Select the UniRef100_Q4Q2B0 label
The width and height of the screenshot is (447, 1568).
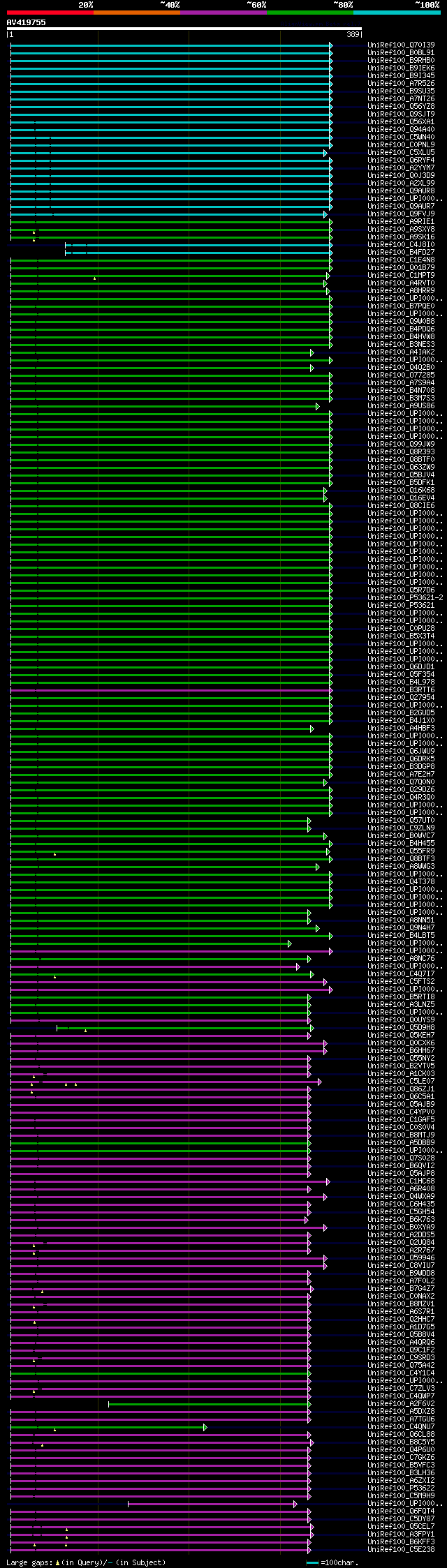tap(401, 367)
